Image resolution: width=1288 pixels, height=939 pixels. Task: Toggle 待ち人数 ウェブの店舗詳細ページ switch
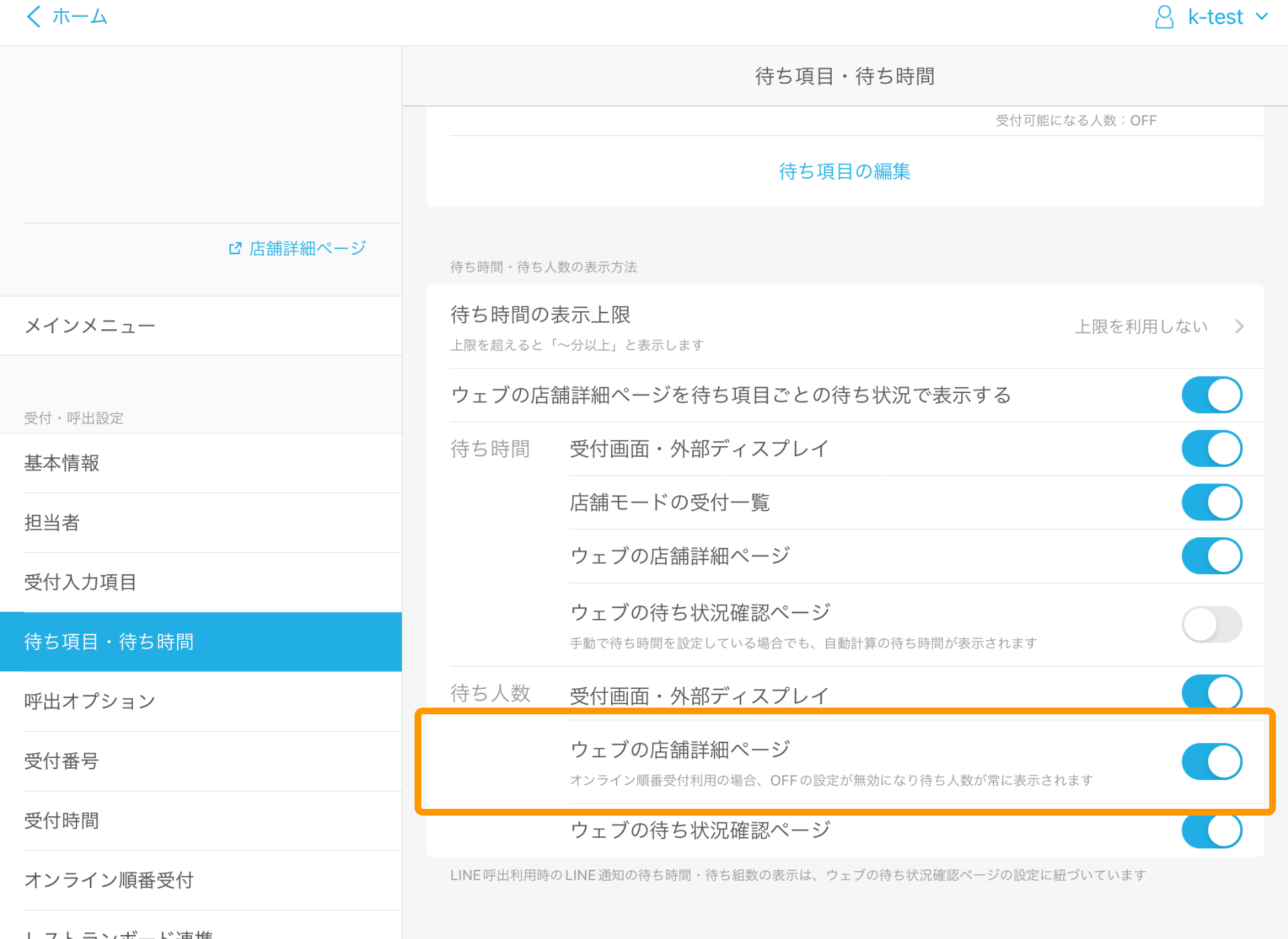point(1212,761)
